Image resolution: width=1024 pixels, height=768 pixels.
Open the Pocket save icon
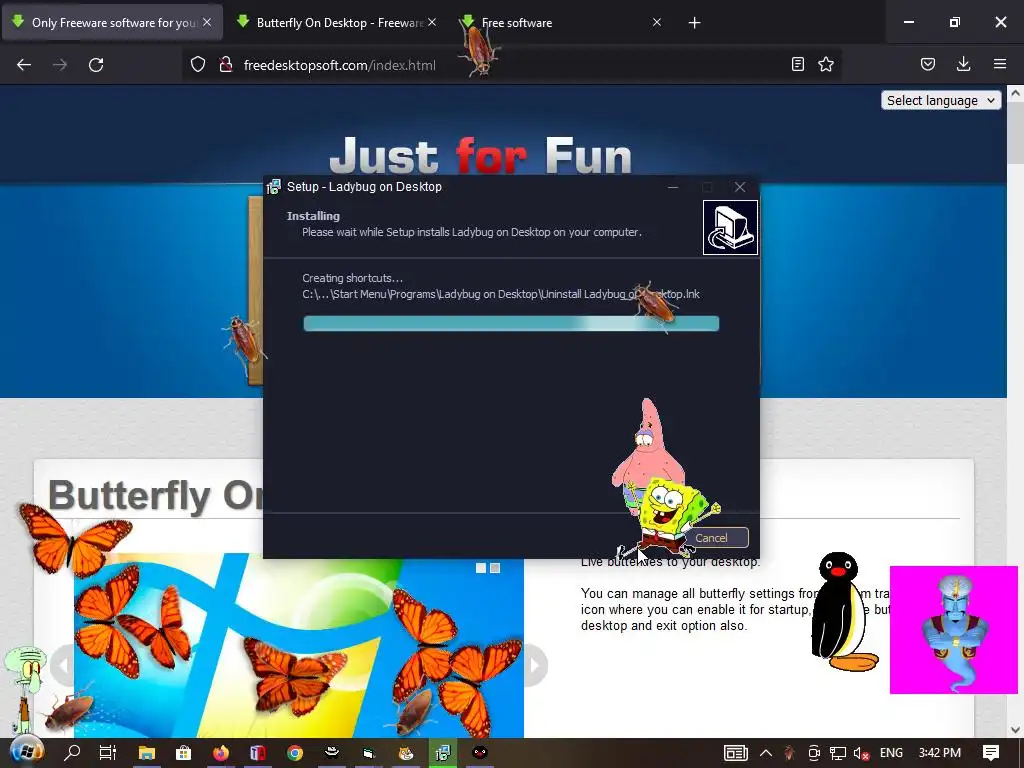pos(927,64)
